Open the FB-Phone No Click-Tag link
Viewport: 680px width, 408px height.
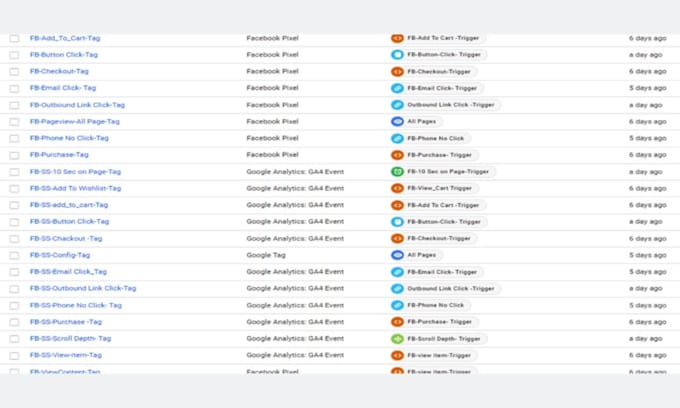[x=69, y=138]
